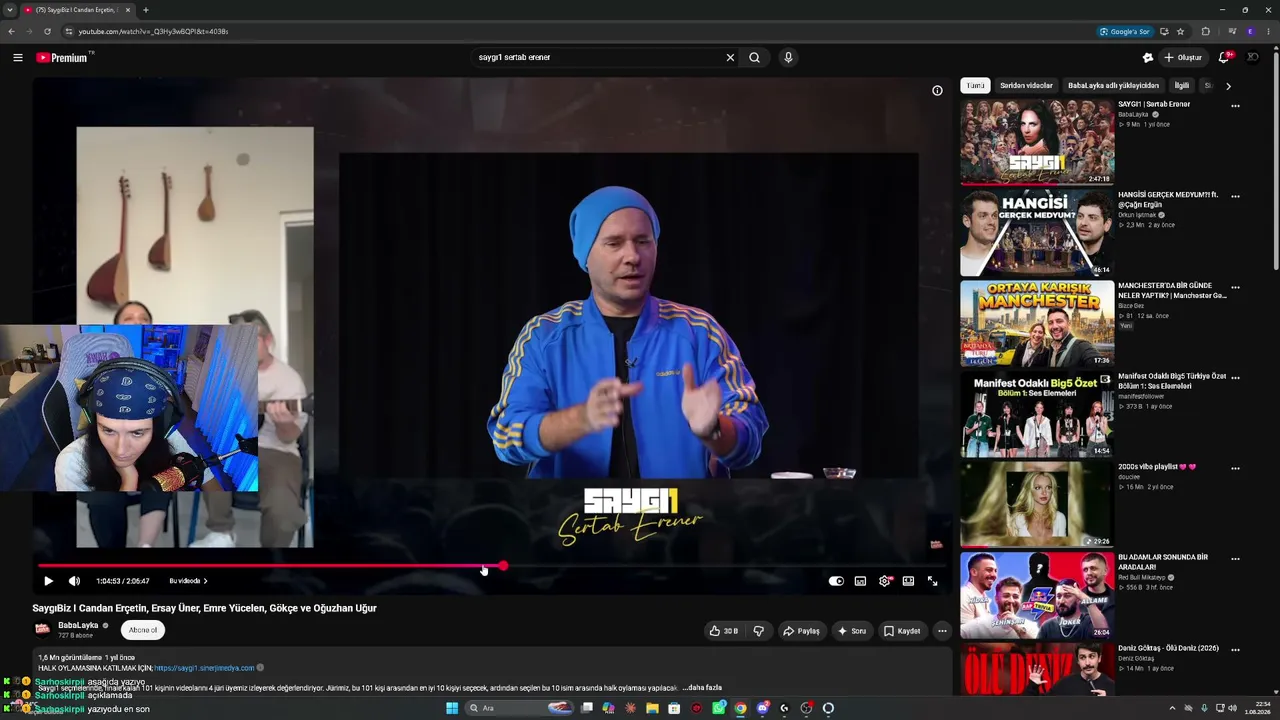
Task: Open 'Manifest Odaklı Big5 Türkiye Özet' title
Action: pyautogui.click(x=1172, y=381)
